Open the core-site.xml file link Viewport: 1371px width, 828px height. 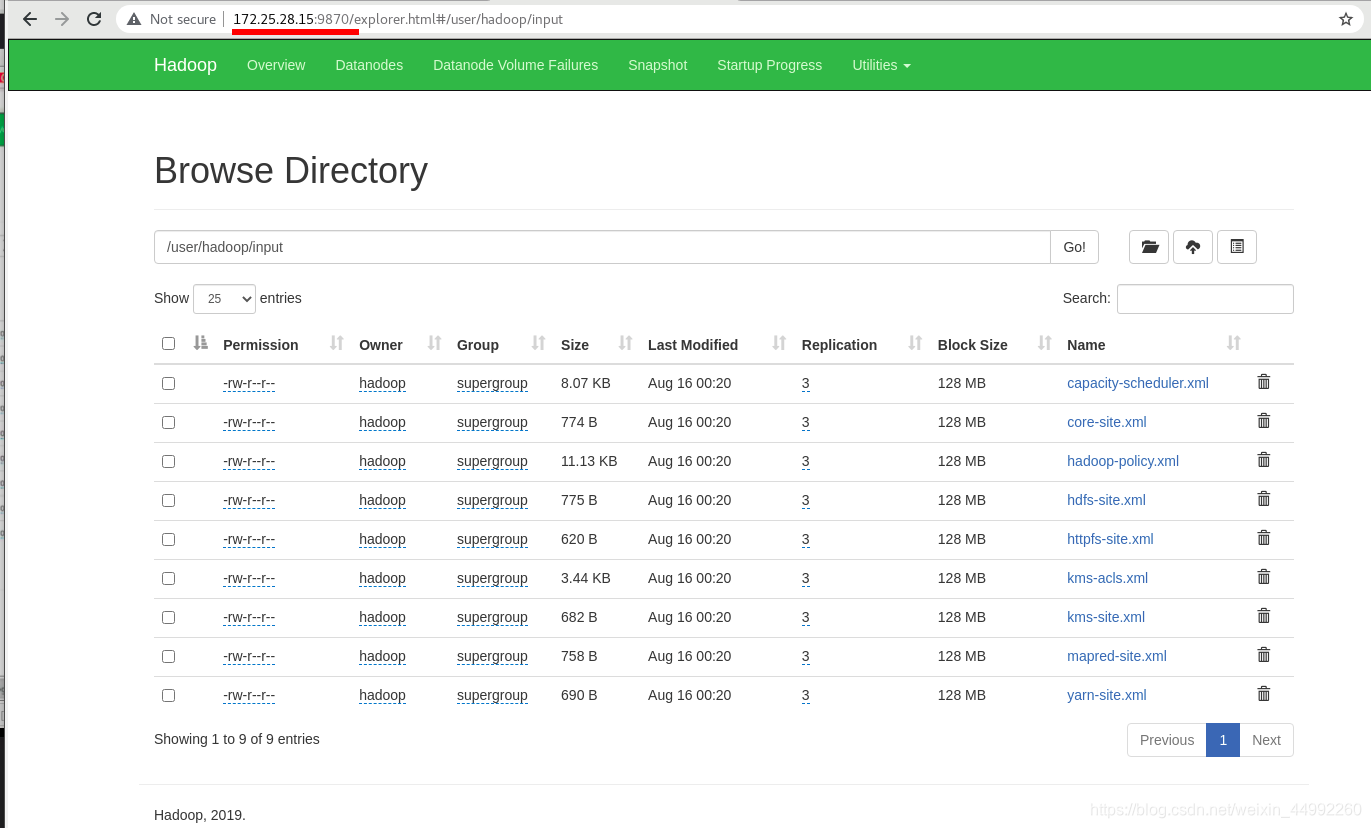tap(1107, 422)
